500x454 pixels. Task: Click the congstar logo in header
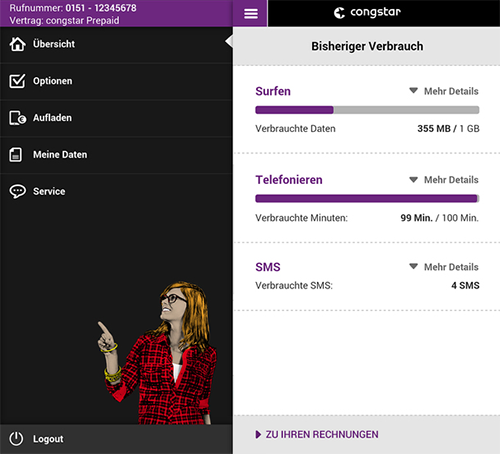coord(367,13)
